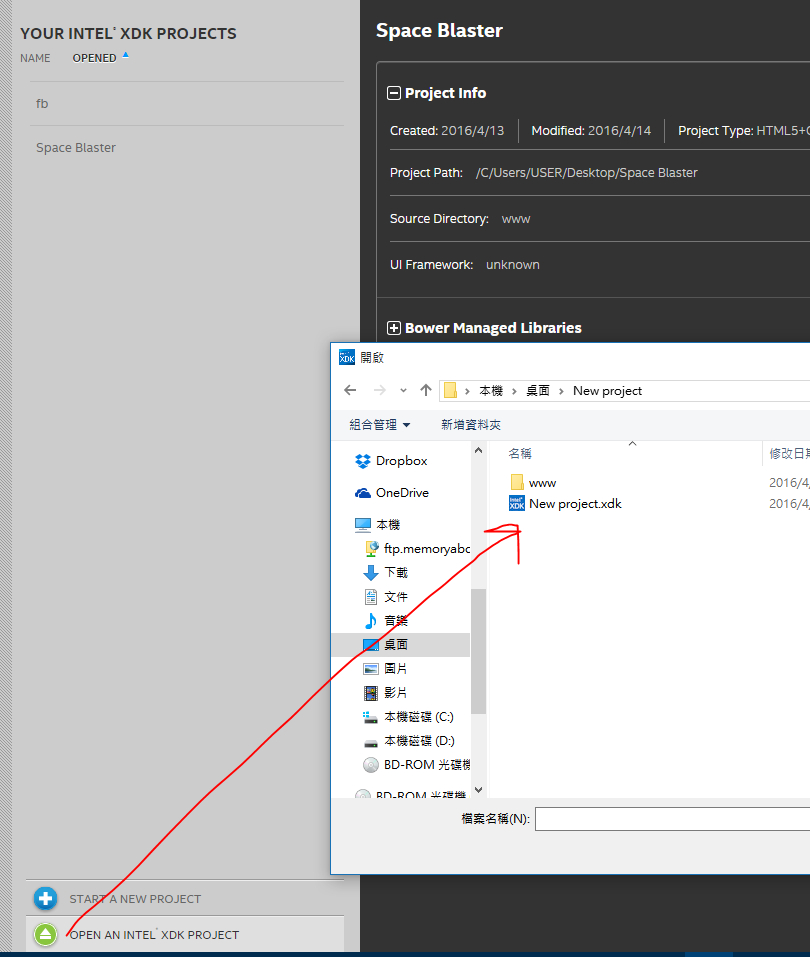Open the 圖片 pictures folder
The image size is (810, 957).
click(x=385, y=668)
